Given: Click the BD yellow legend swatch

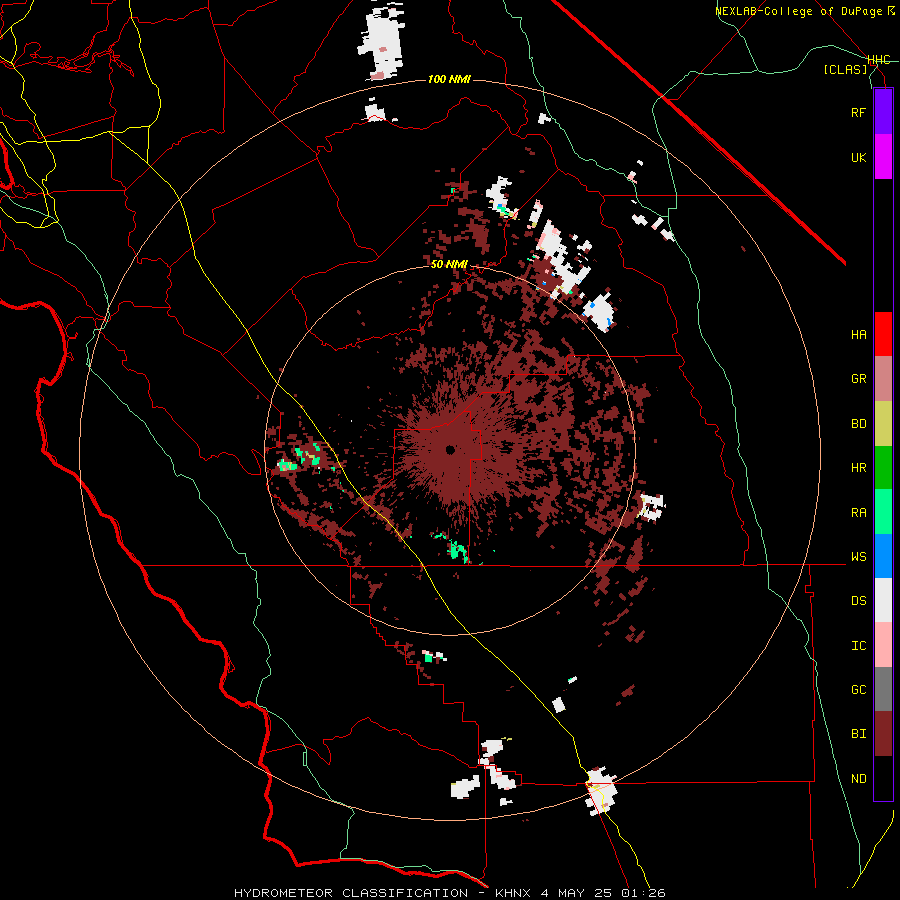Looking at the screenshot, I should pos(883,424).
